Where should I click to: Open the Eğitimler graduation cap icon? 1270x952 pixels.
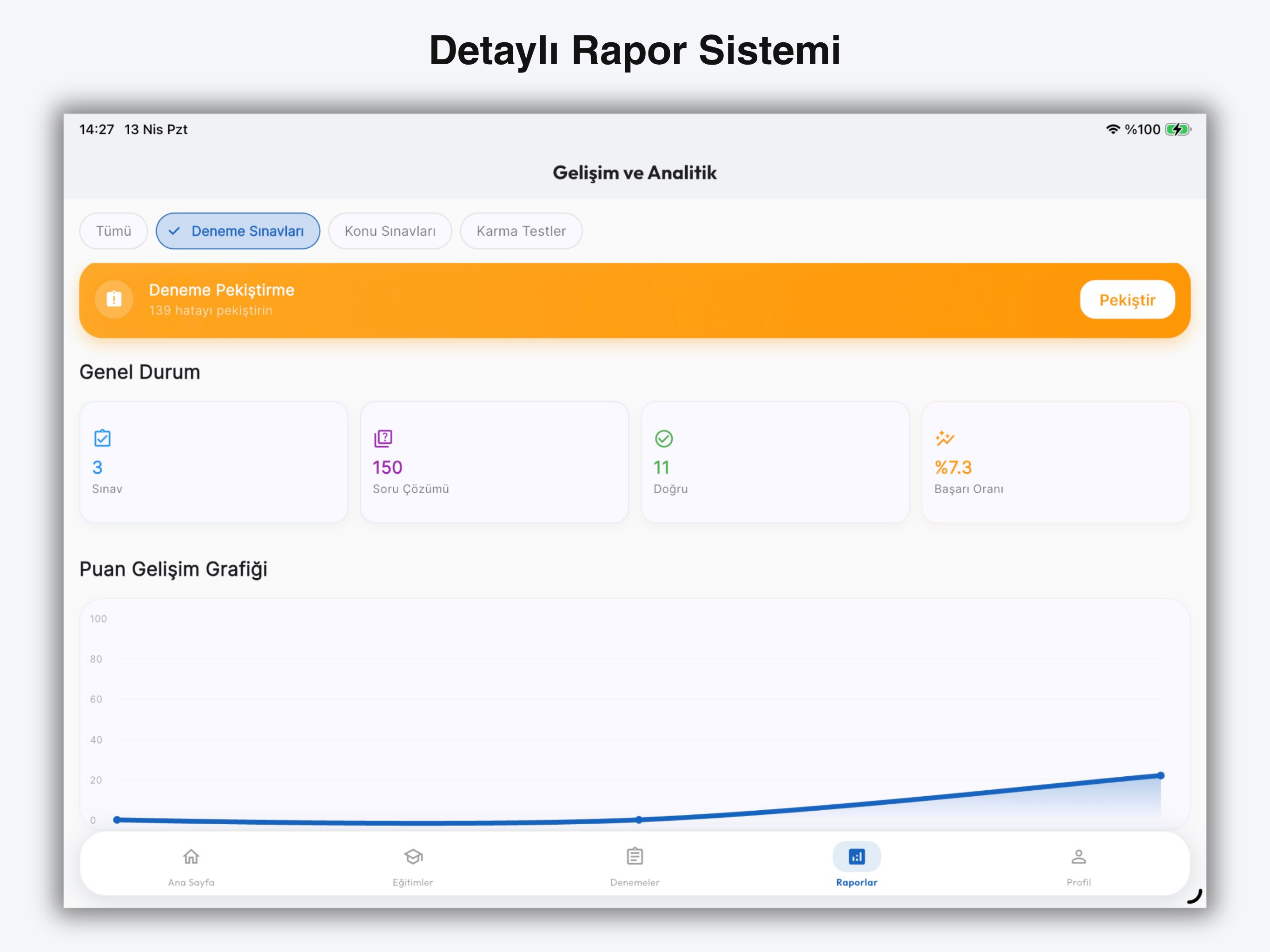pos(413,857)
